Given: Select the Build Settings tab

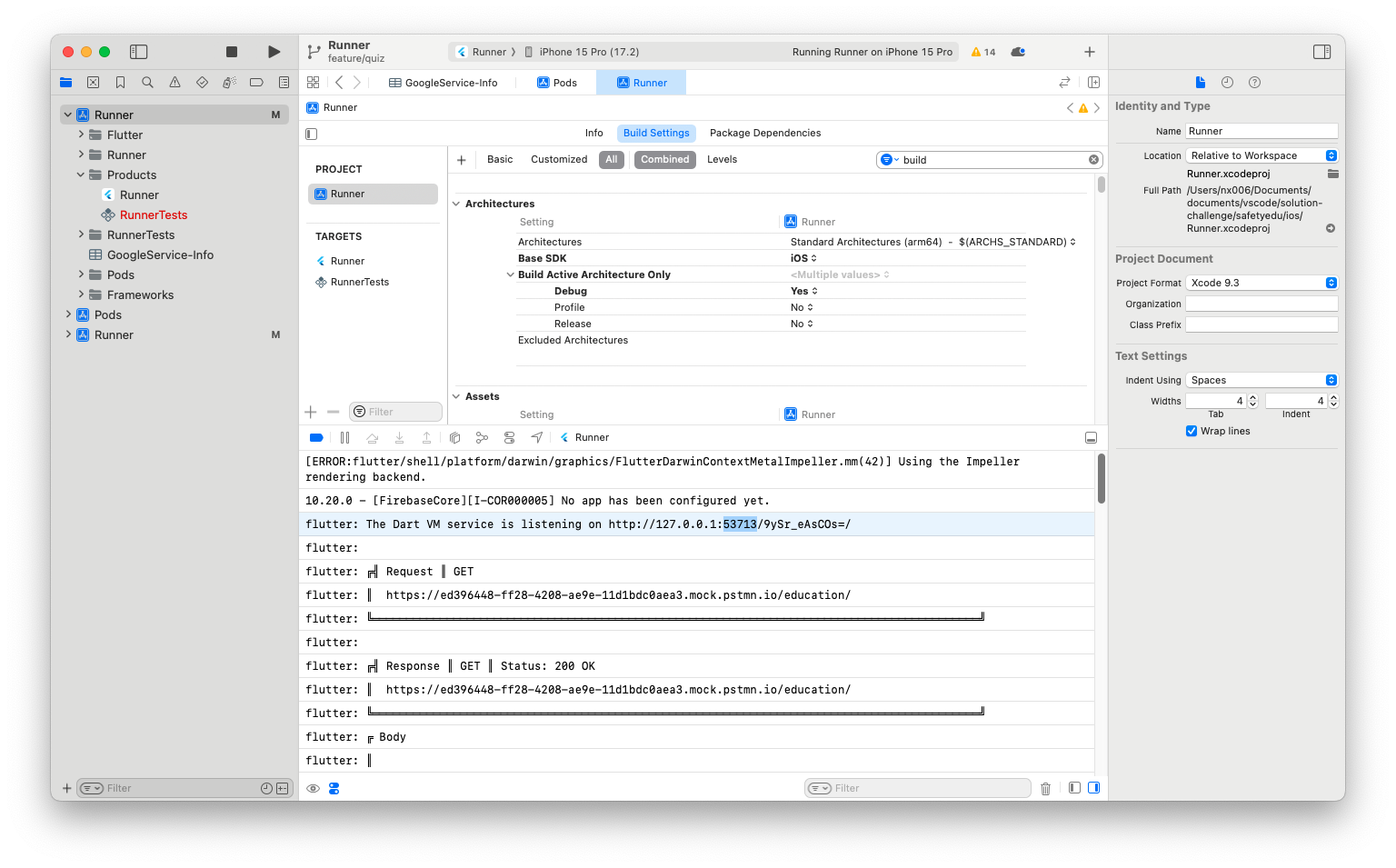Looking at the screenshot, I should click(656, 133).
